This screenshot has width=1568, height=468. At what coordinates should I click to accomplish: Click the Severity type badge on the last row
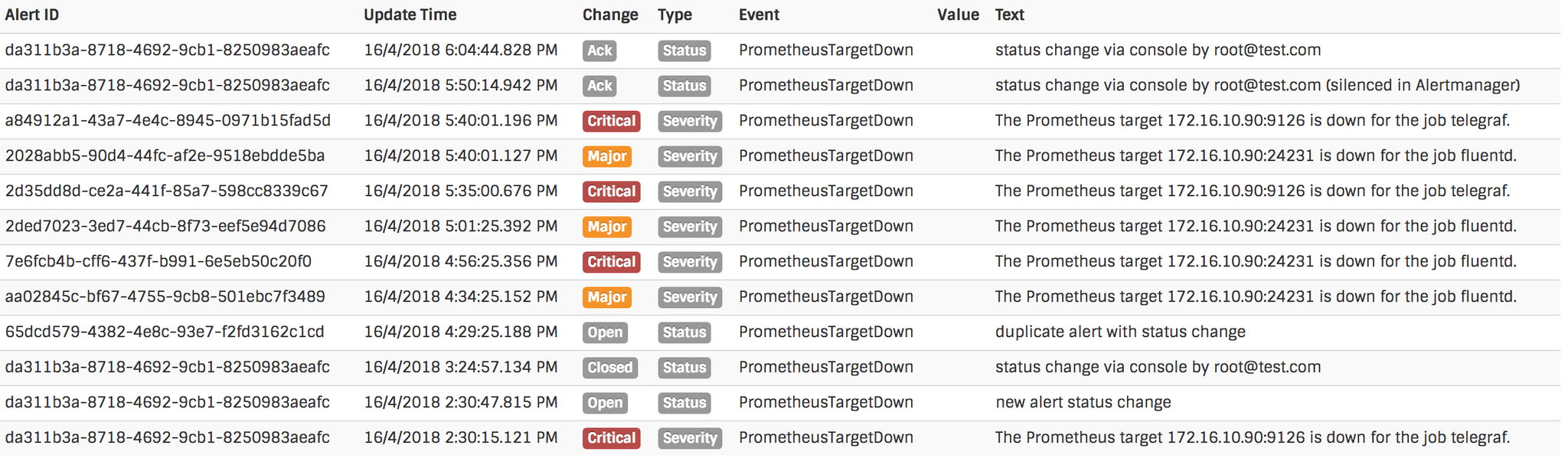pos(689,438)
